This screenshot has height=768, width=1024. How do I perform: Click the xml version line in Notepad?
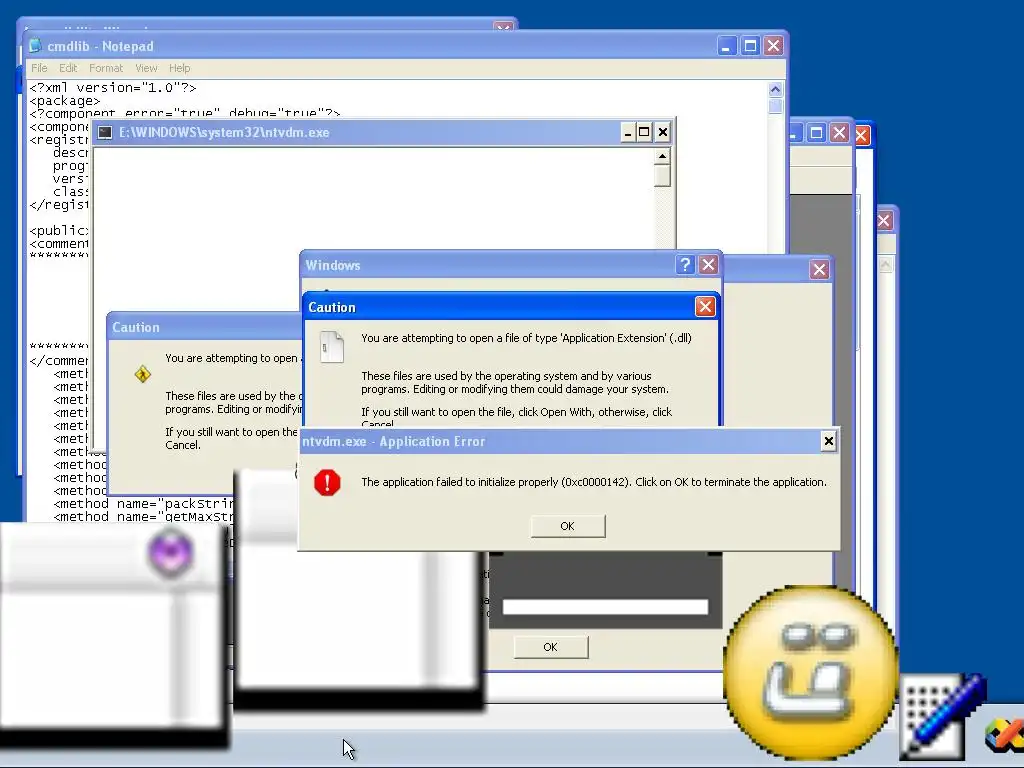tap(112, 88)
